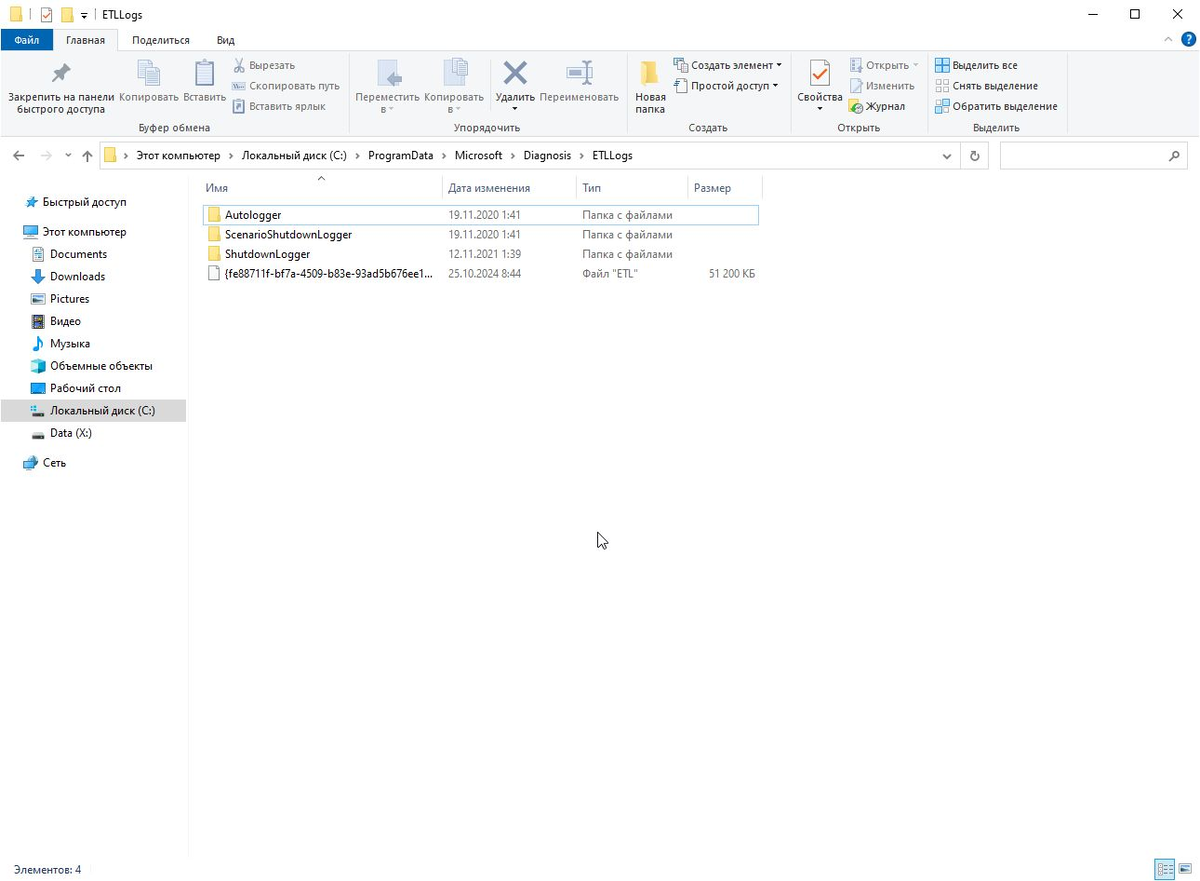Image resolution: width=1200 pixels, height=881 pixels.
Task: Switch to the Вид tab
Action: tap(226, 40)
